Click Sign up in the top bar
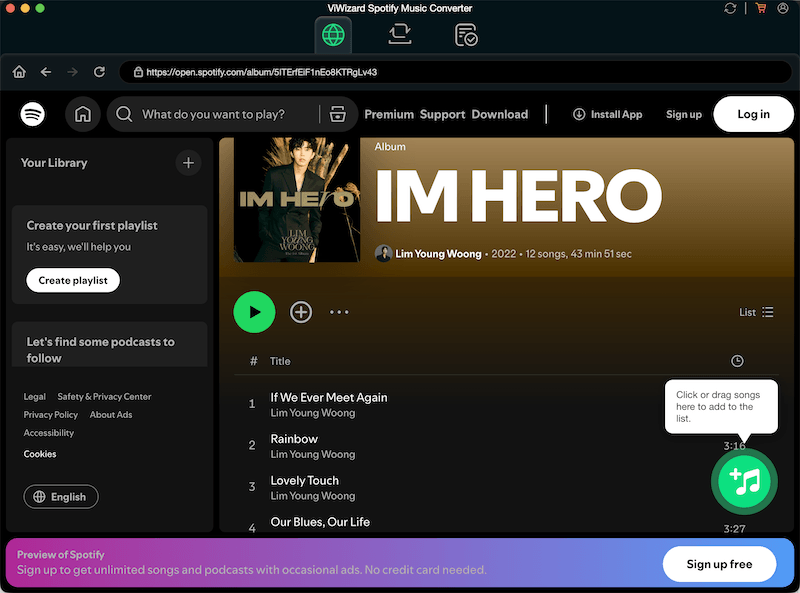This screenshot has width=800, height=593. pos(684,114)
